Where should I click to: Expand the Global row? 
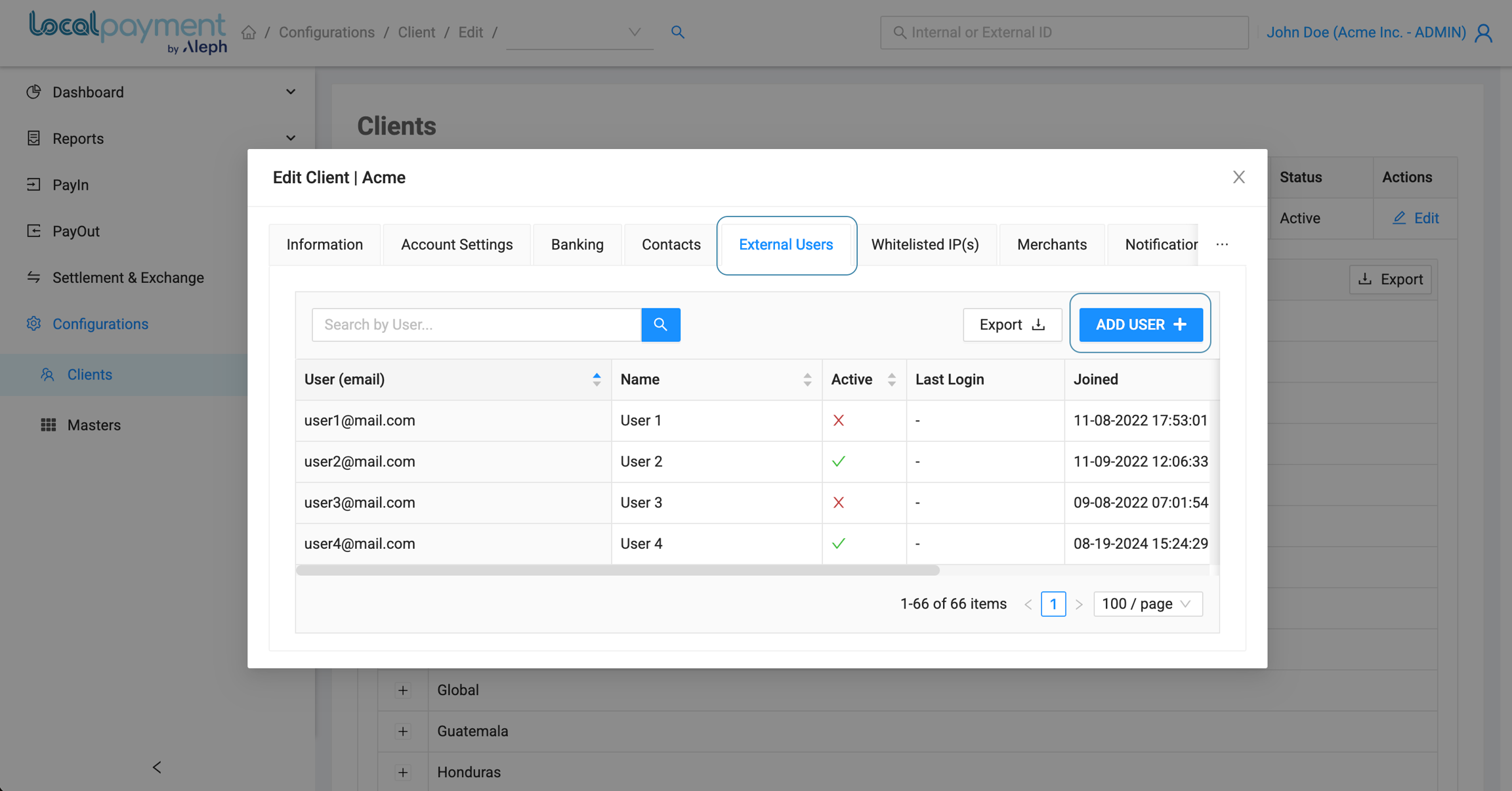pos(403,690)
